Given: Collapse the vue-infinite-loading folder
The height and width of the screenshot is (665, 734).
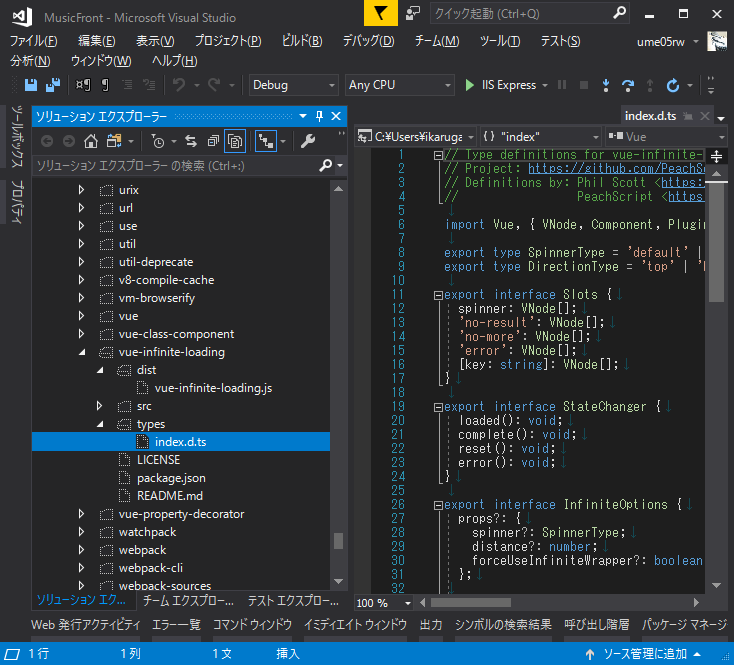Looking at the screenshot, I should [81, 352].
